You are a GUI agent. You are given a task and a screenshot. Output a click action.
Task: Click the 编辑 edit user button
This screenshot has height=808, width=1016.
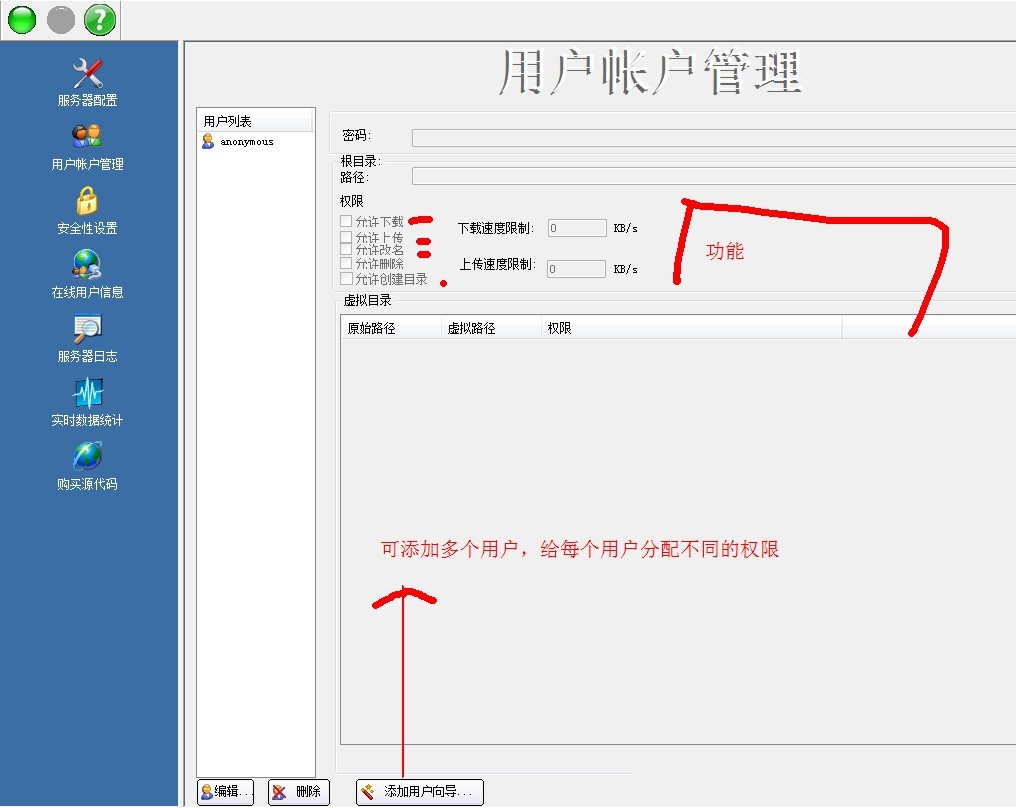[226, 792]
